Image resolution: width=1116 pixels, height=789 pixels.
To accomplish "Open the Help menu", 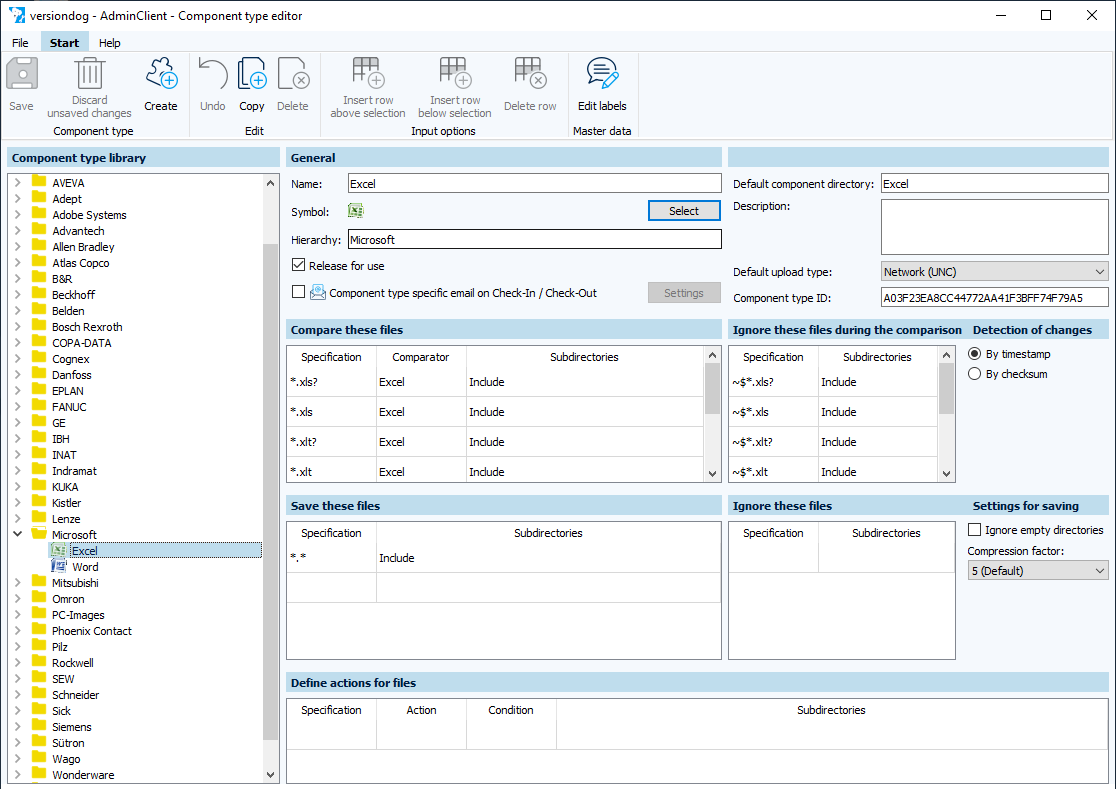I will [110, 43].
